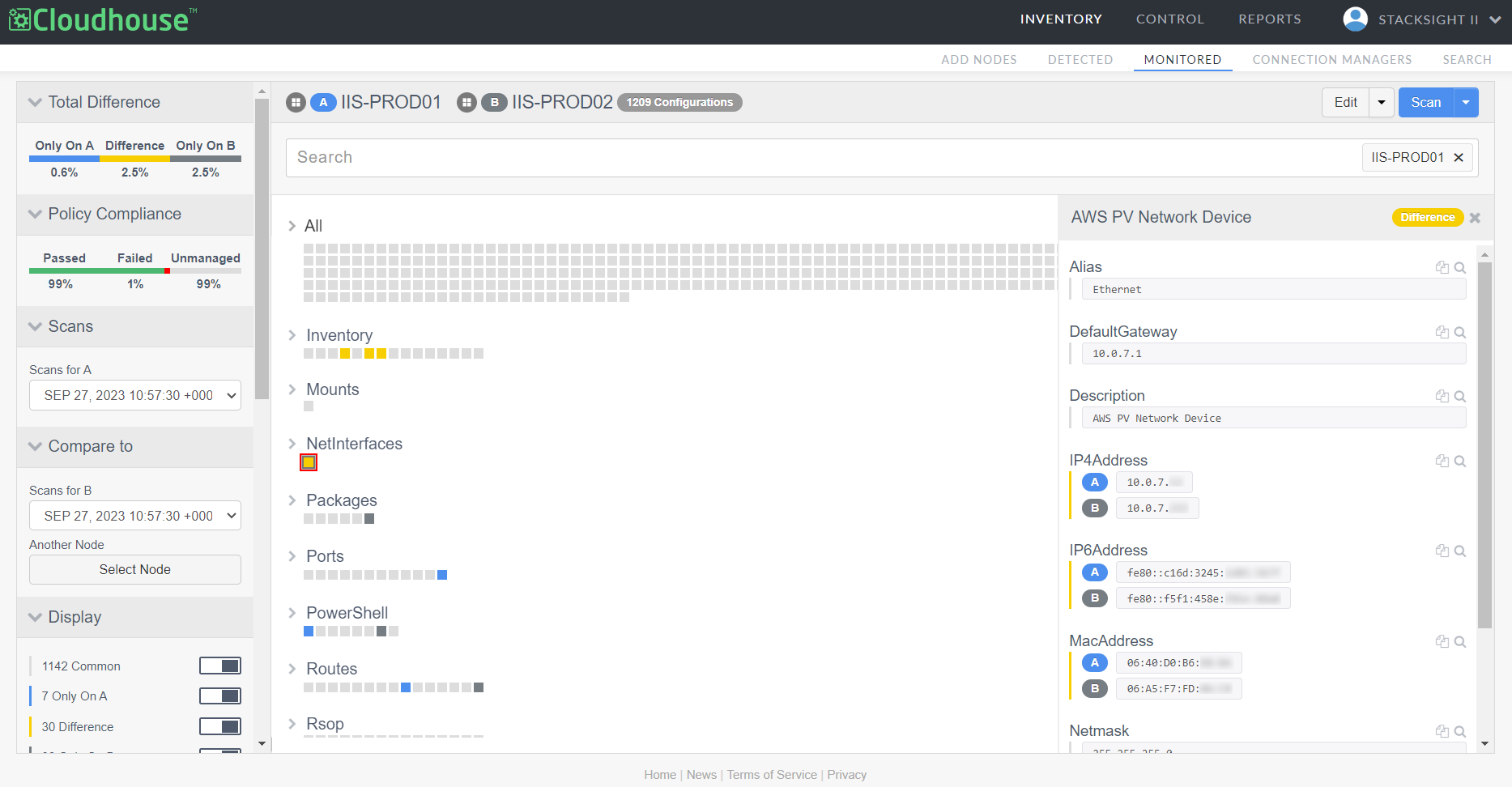This screenshot has height=787, width=1512.
Task: Click the left sidebar vertical scrollbar
Action: click(262, 249)
